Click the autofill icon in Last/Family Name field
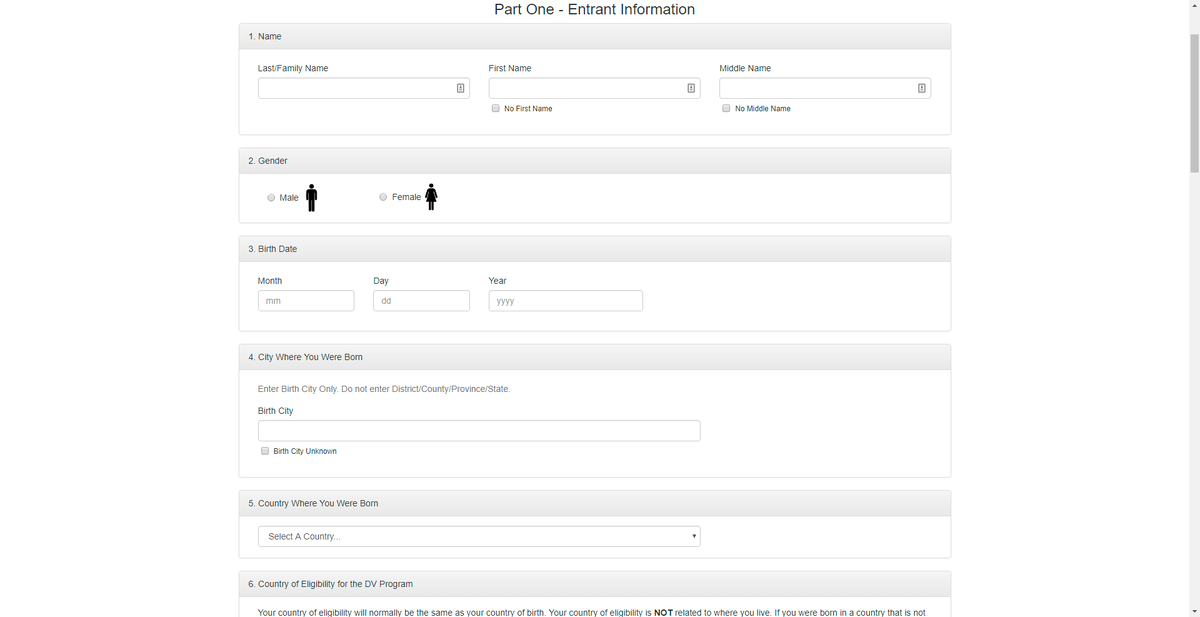Screen dimensions: 1200x617 click(x=460, y=88)
